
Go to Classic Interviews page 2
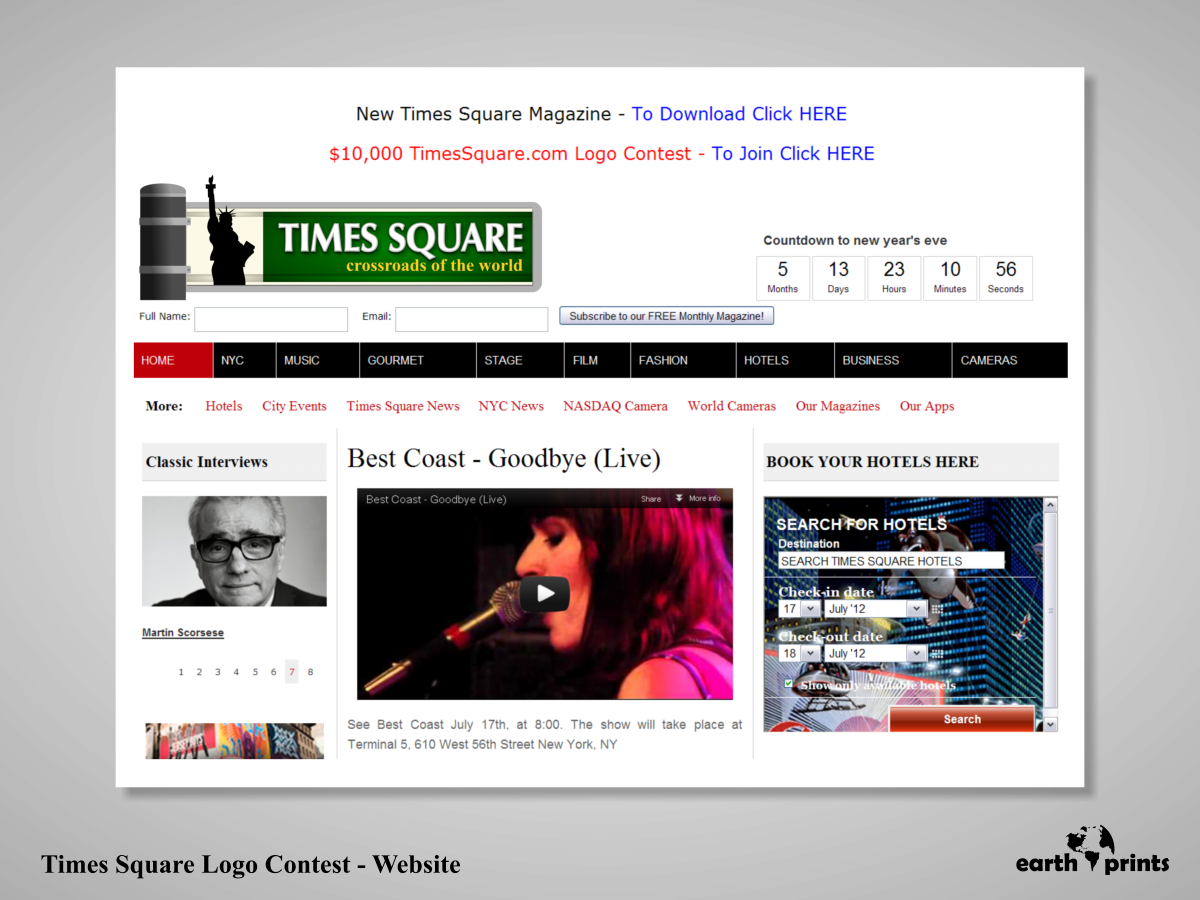[199, 672]
